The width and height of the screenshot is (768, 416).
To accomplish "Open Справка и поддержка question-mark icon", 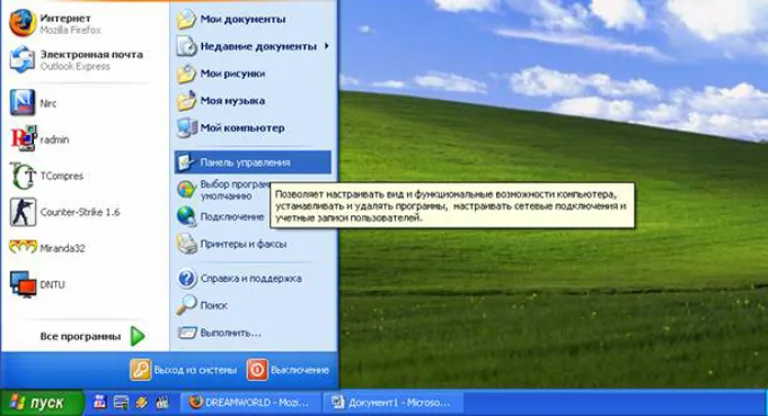I will [x=186, y=278].
